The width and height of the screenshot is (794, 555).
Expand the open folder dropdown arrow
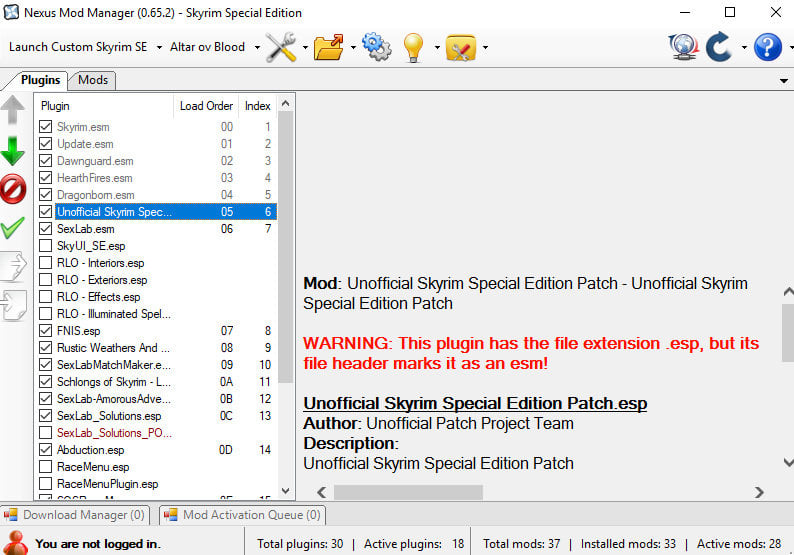coord(353,48)
